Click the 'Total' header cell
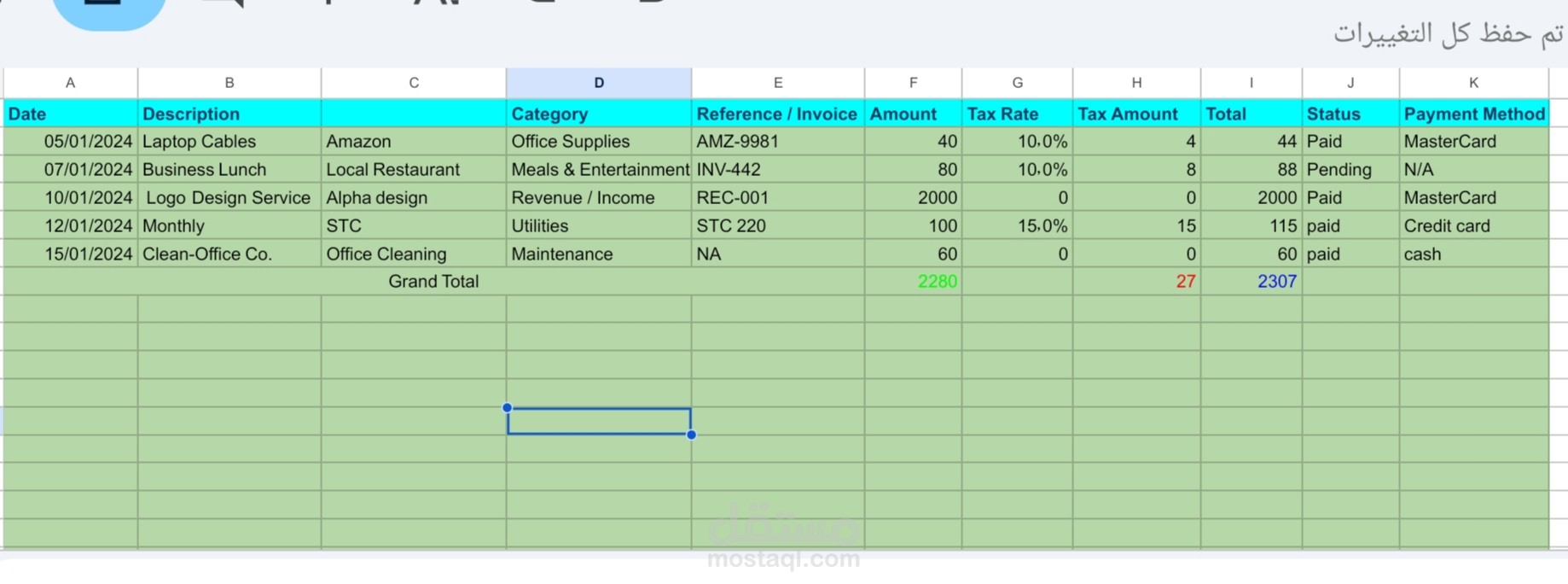 point(1251,114)
